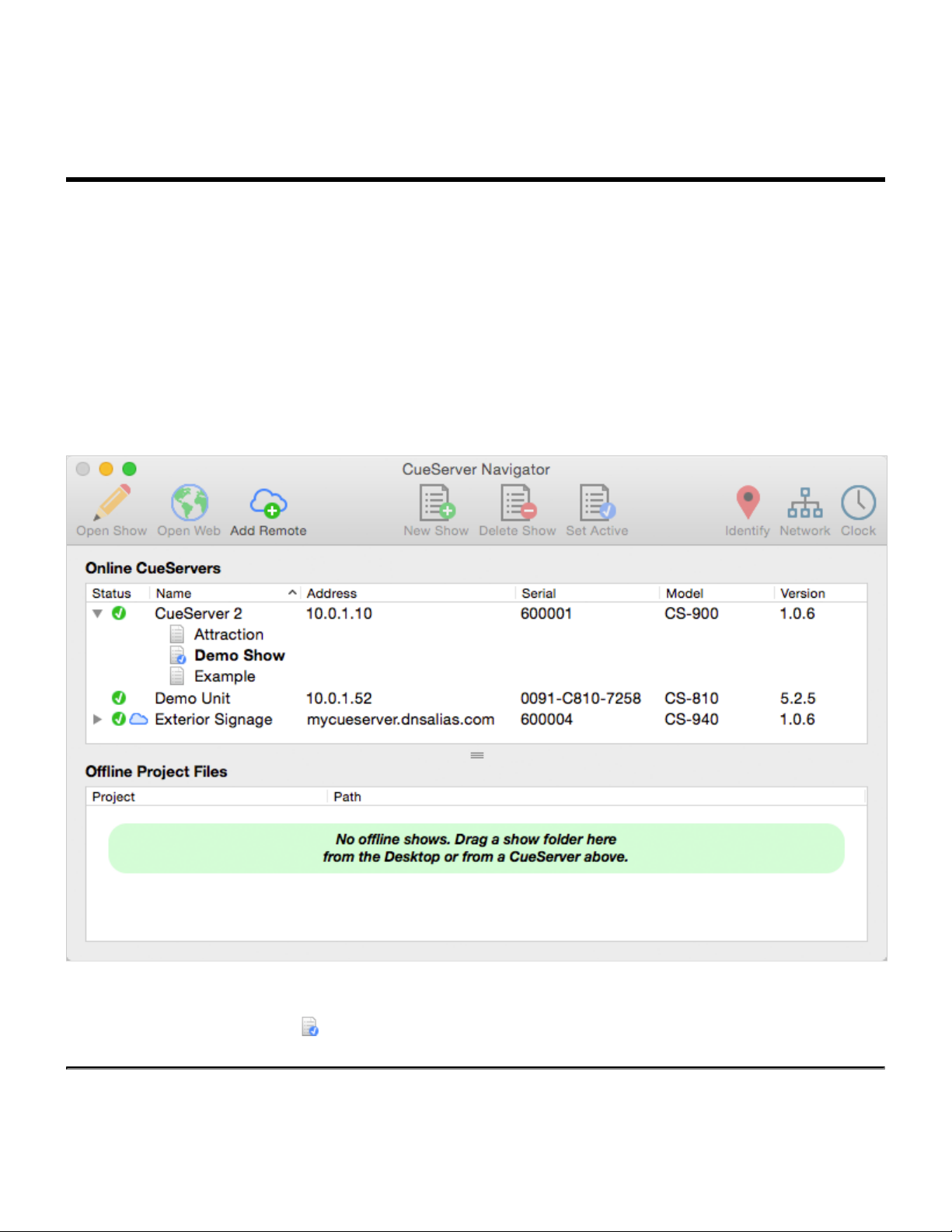Sort by the Model column header
The width and height of the screenshot is (952, 1232).
(x=717, y=593)
